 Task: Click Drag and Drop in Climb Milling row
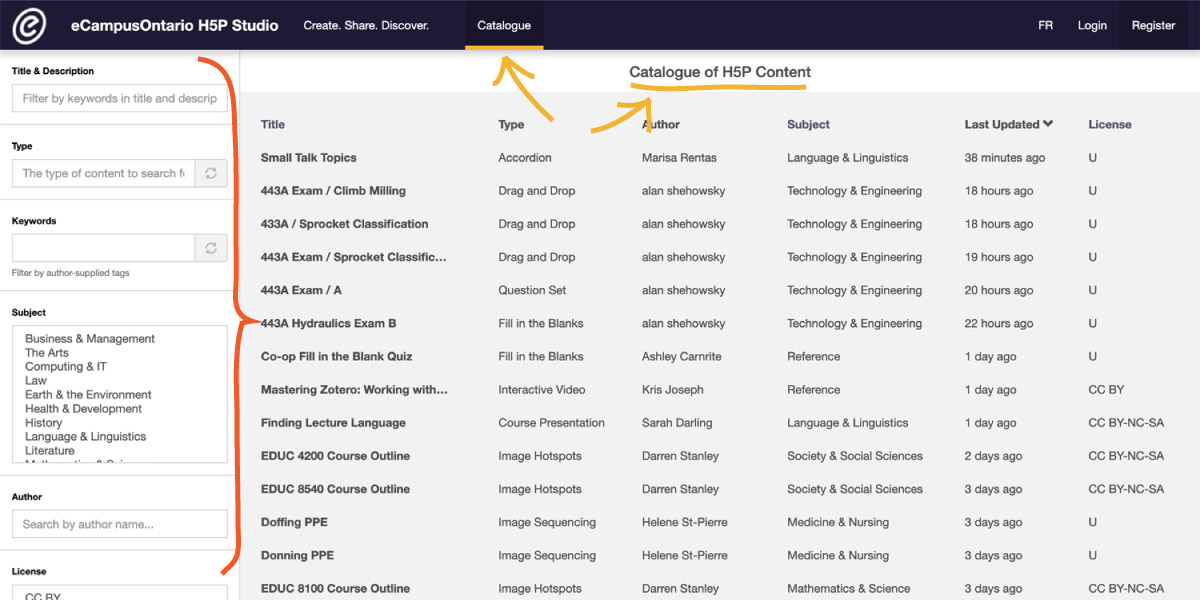coord(537,191)
